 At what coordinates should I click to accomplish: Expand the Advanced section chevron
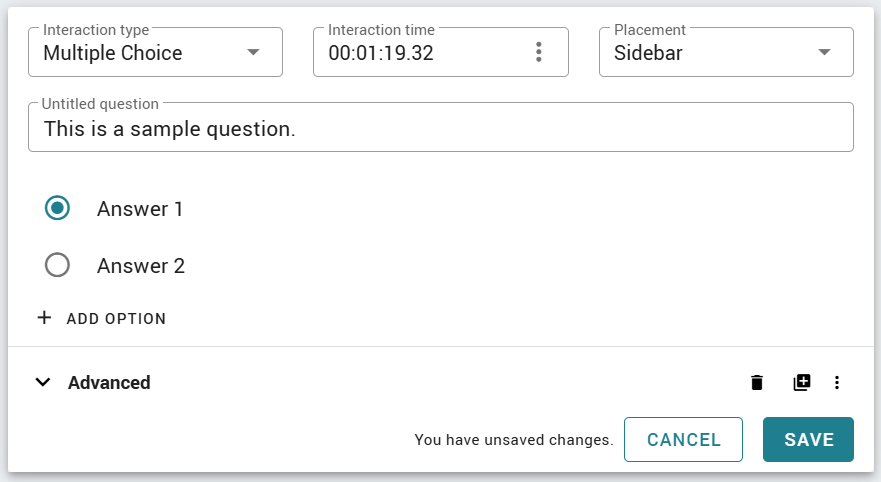pyautogui.click(x=43, y=383)
